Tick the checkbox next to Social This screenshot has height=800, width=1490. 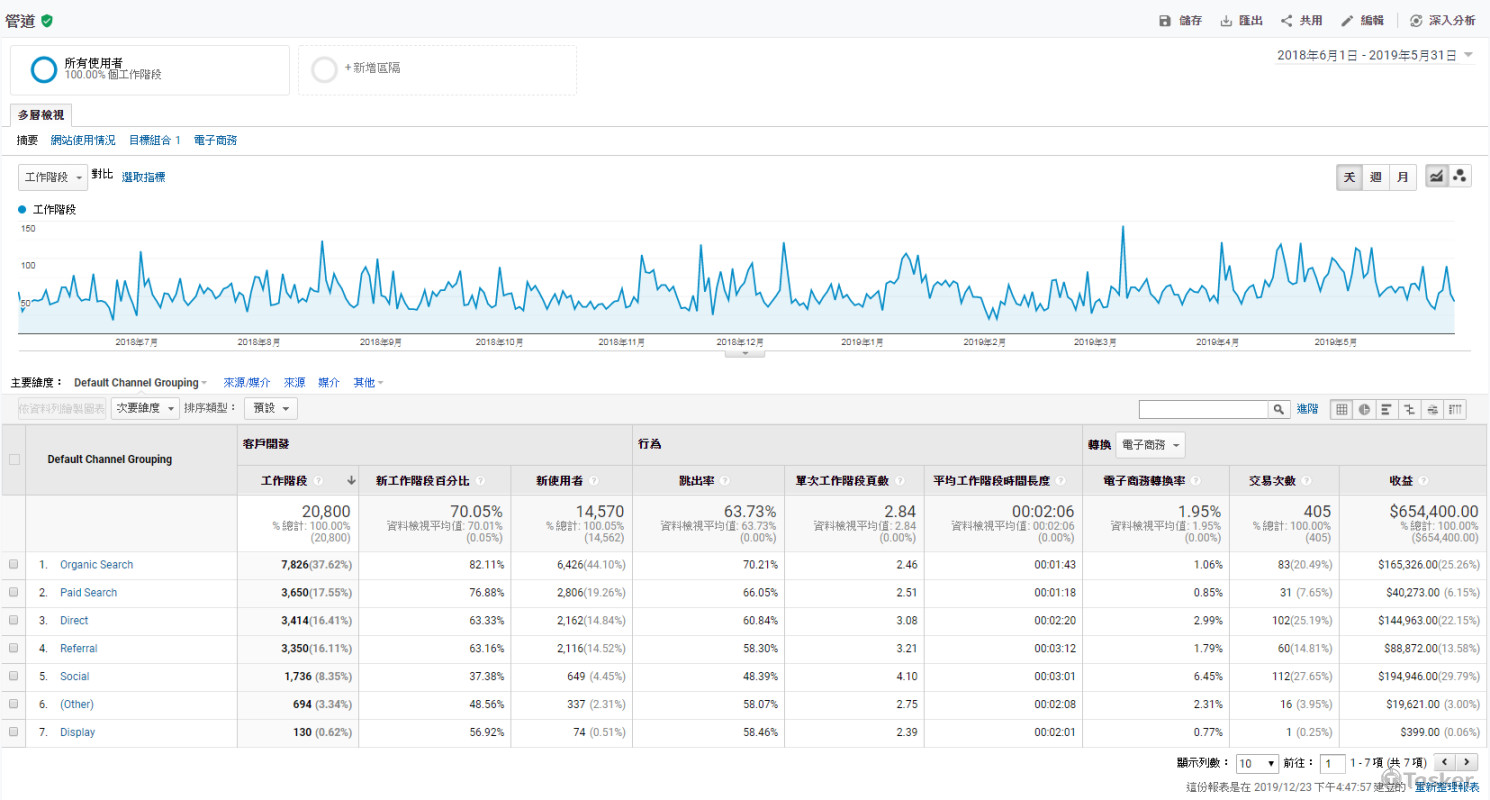tap(14, 677)
